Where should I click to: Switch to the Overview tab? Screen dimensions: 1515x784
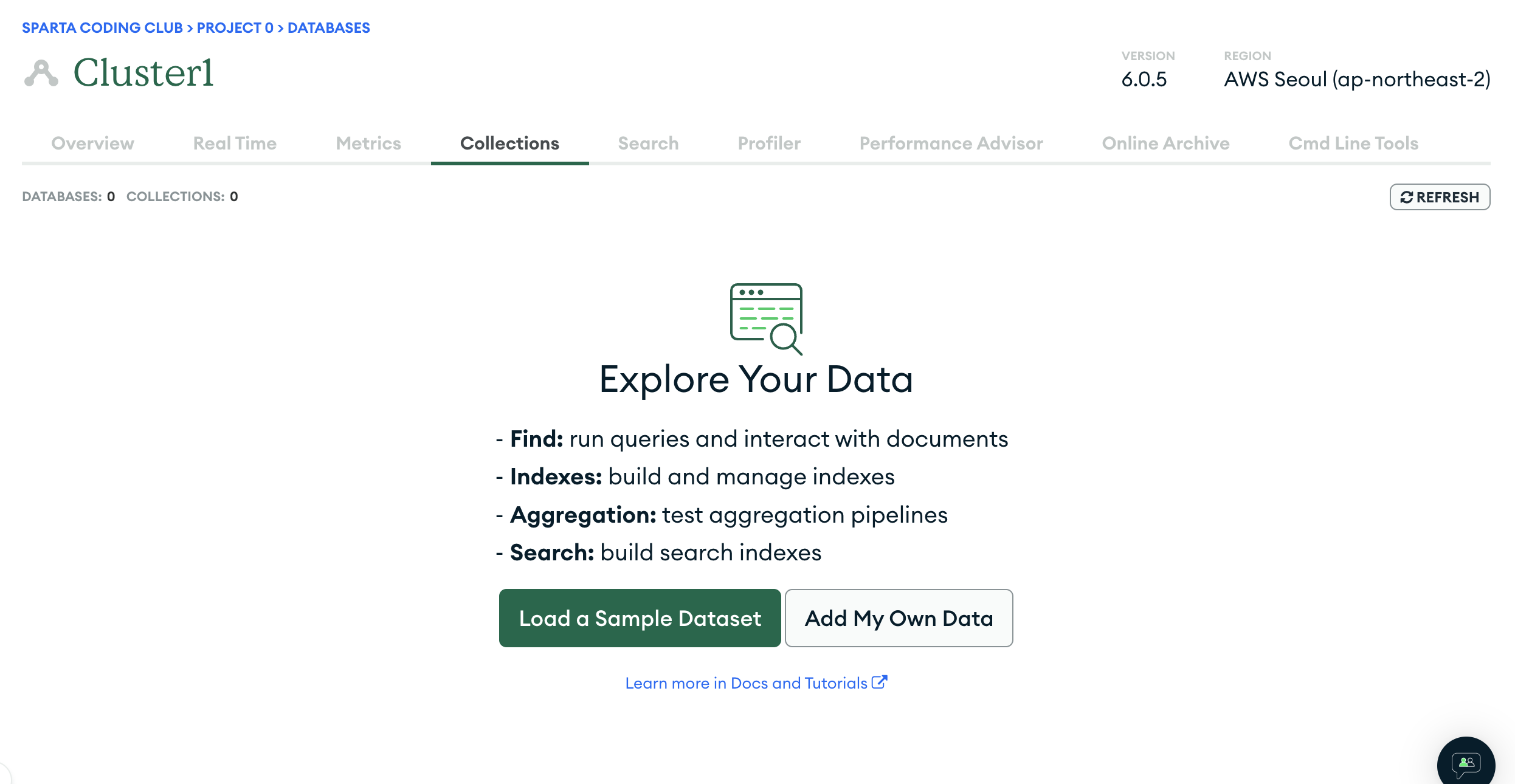92,143
